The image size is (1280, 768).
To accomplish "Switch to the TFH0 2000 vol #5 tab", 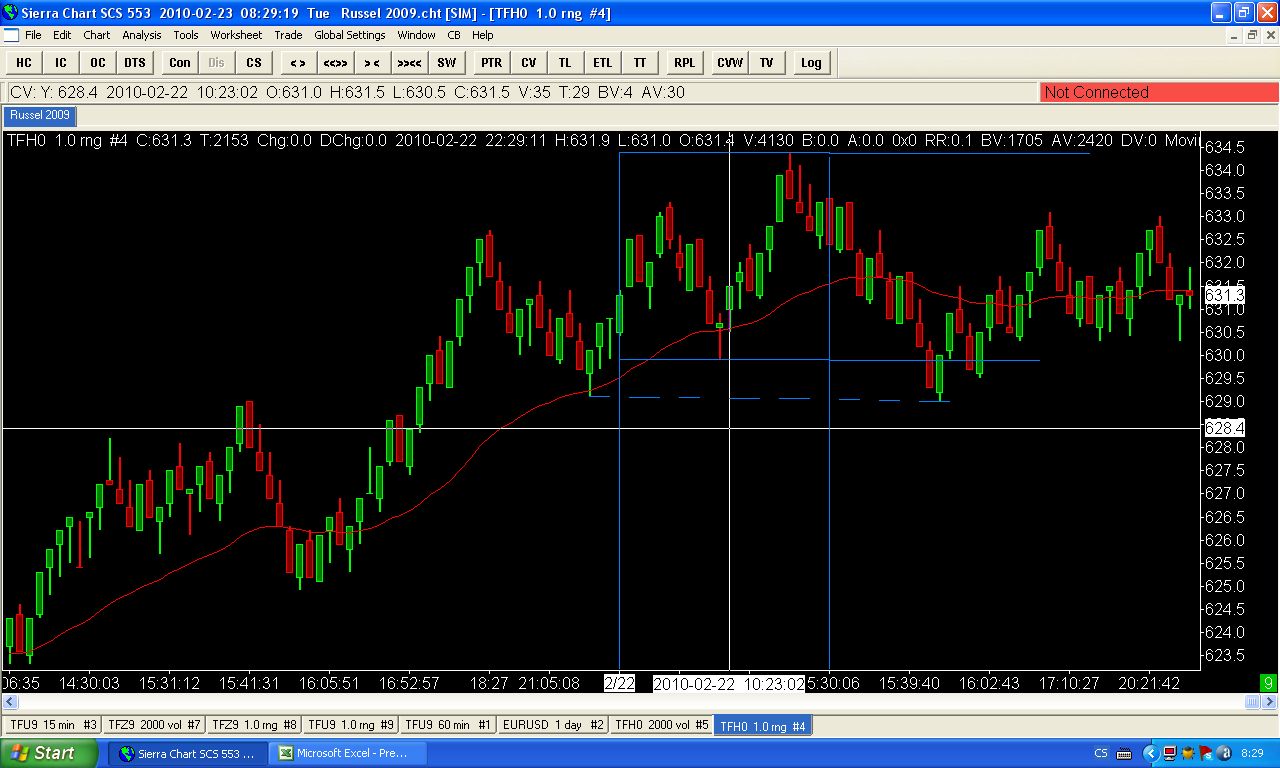I will point(662,725).
